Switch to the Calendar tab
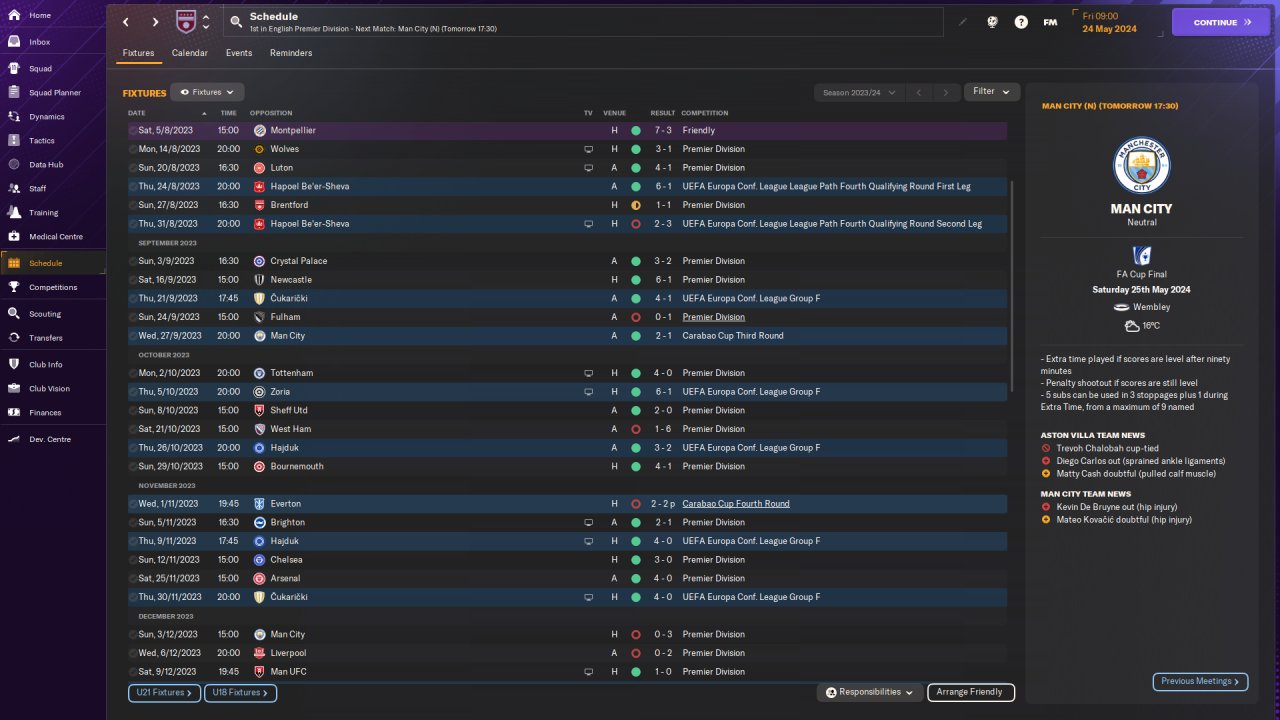Screen dimensions: 1280x720 pyautogui.click(x=189, y=53)
